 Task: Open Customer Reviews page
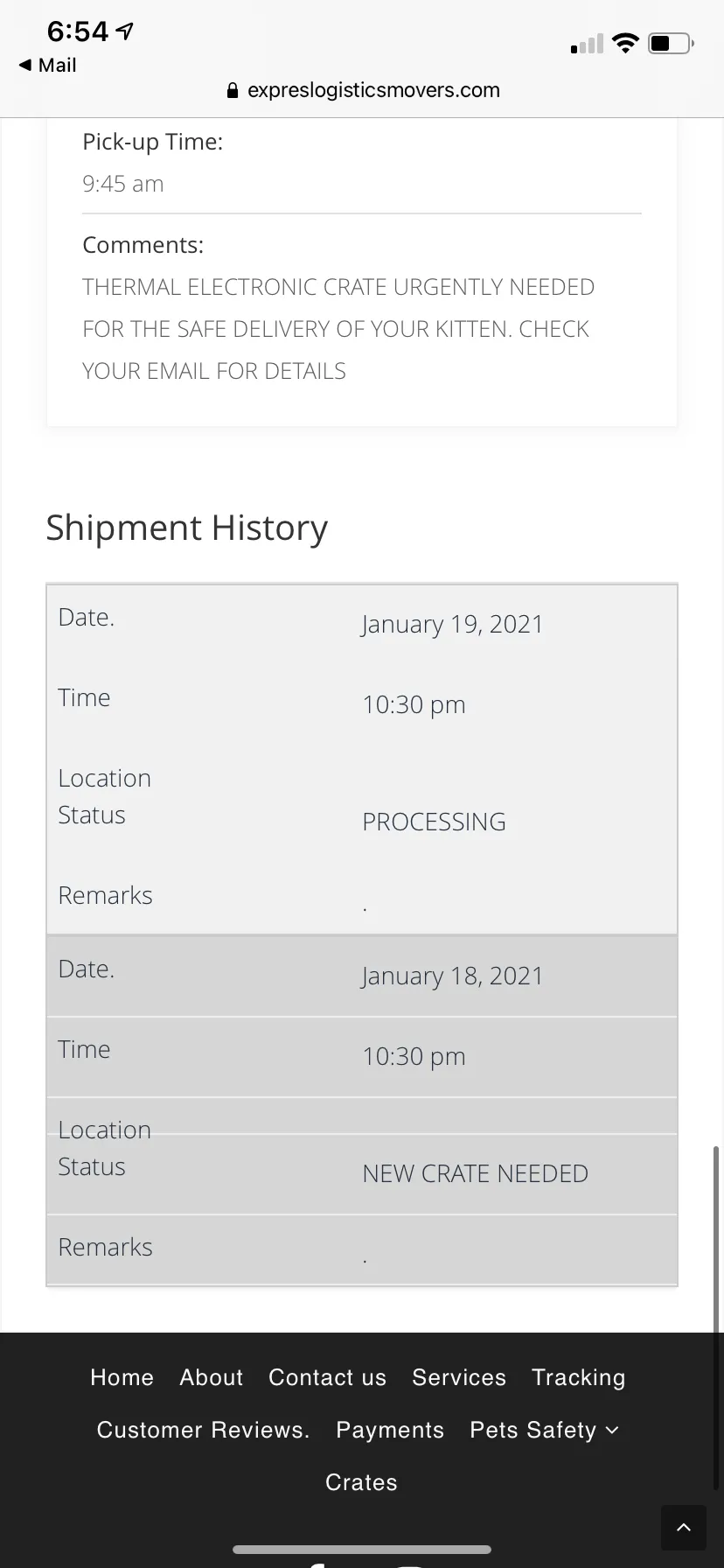(204, 1430)
